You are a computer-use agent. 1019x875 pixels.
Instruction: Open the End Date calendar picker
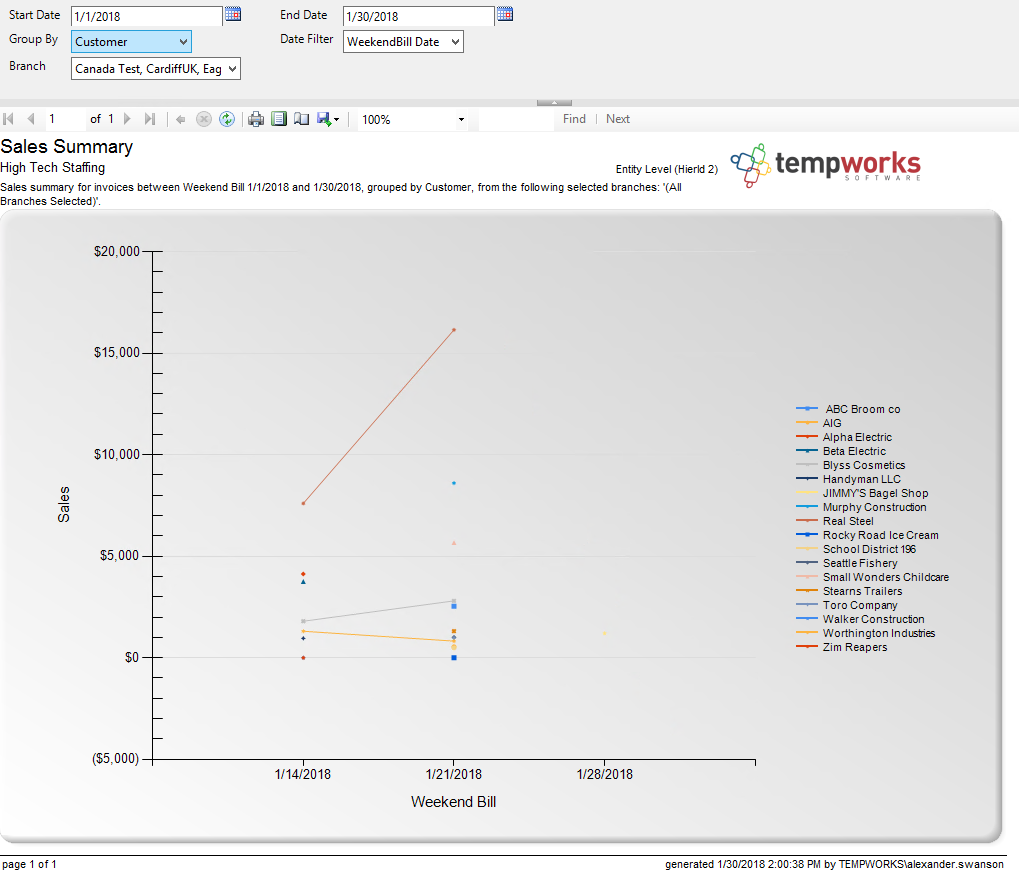click(x=505, y=14)
